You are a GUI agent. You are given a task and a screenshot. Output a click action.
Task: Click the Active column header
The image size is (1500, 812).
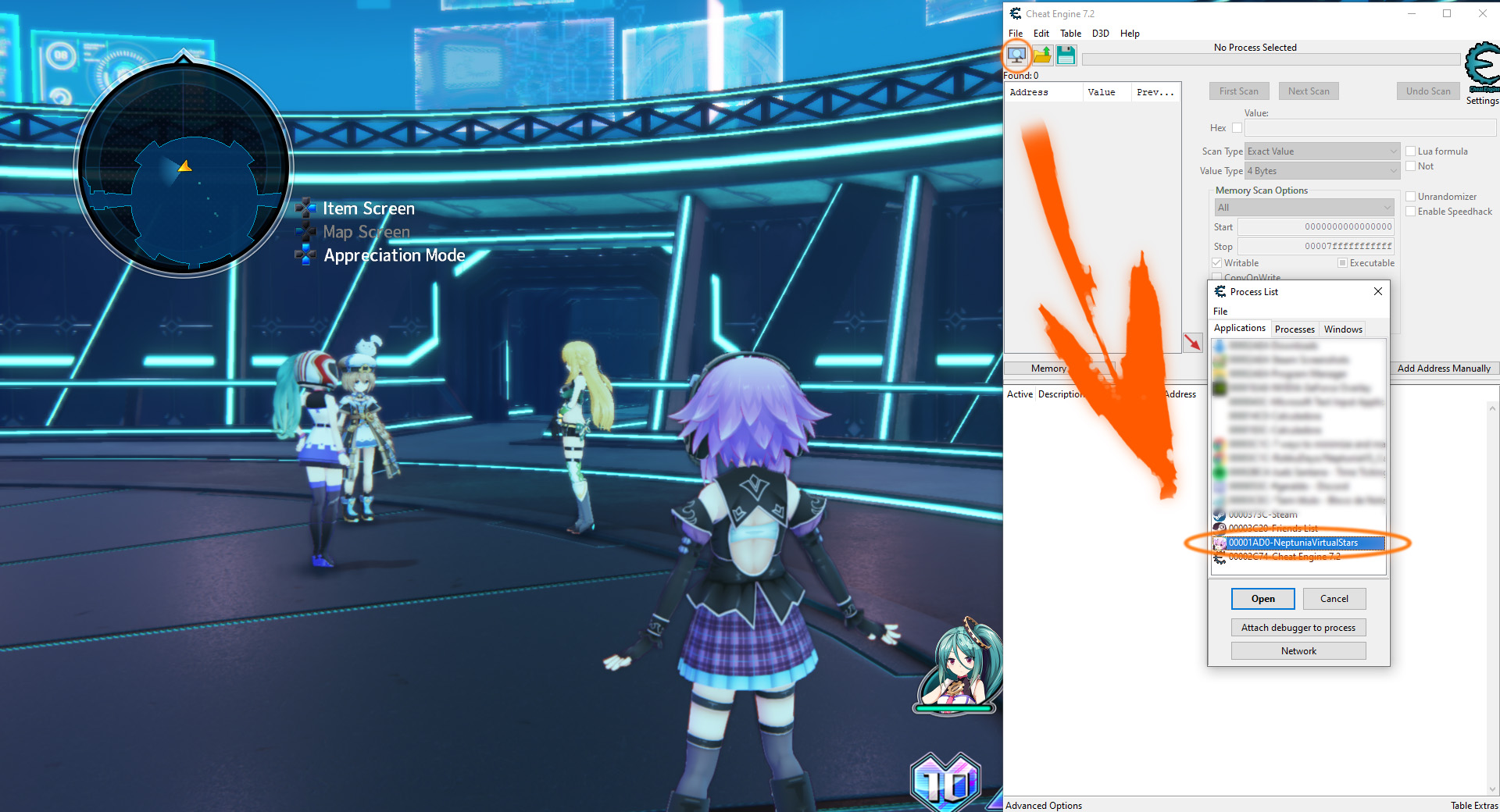click(x=1020, y=394)
